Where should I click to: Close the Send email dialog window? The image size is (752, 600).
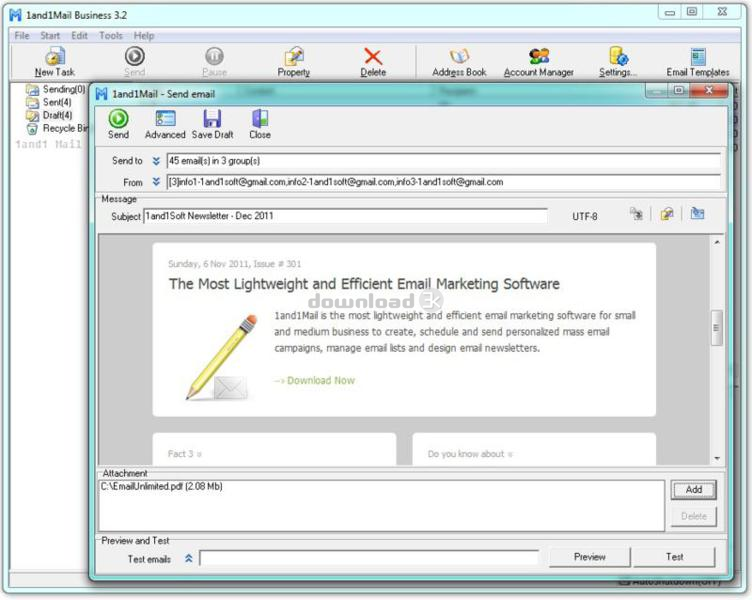(709, 90)
